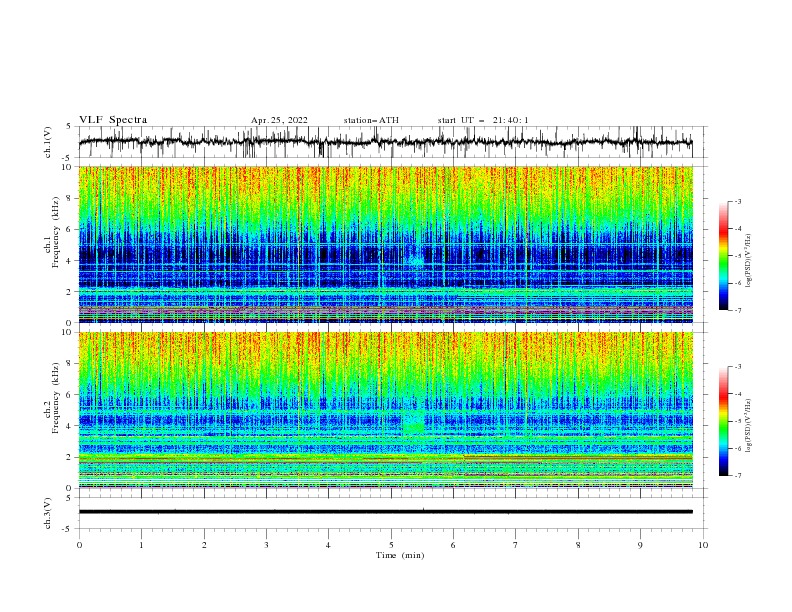Viewport: 792px width, 612px height.
Task: Click the ch.1 voltage waveform trace
Action: [385, 142]
